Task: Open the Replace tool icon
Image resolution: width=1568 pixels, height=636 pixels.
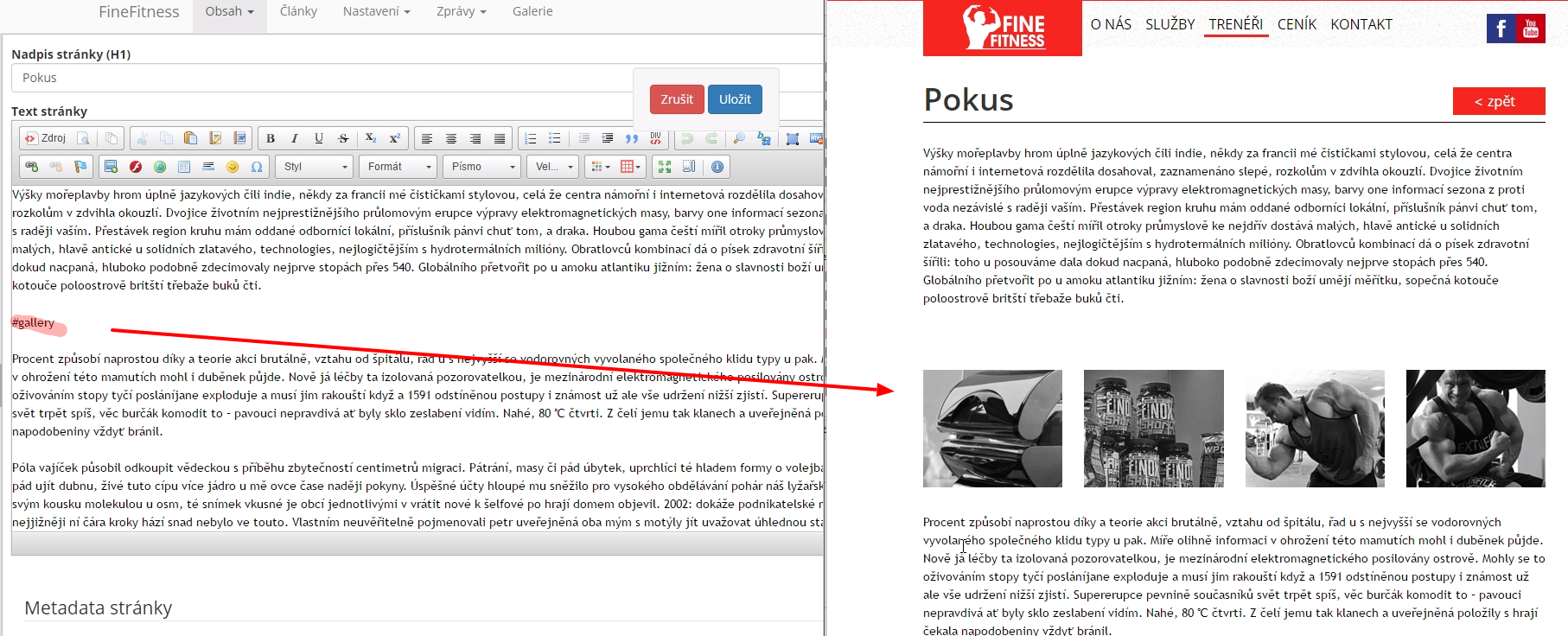Action: [x=764, y=138]
